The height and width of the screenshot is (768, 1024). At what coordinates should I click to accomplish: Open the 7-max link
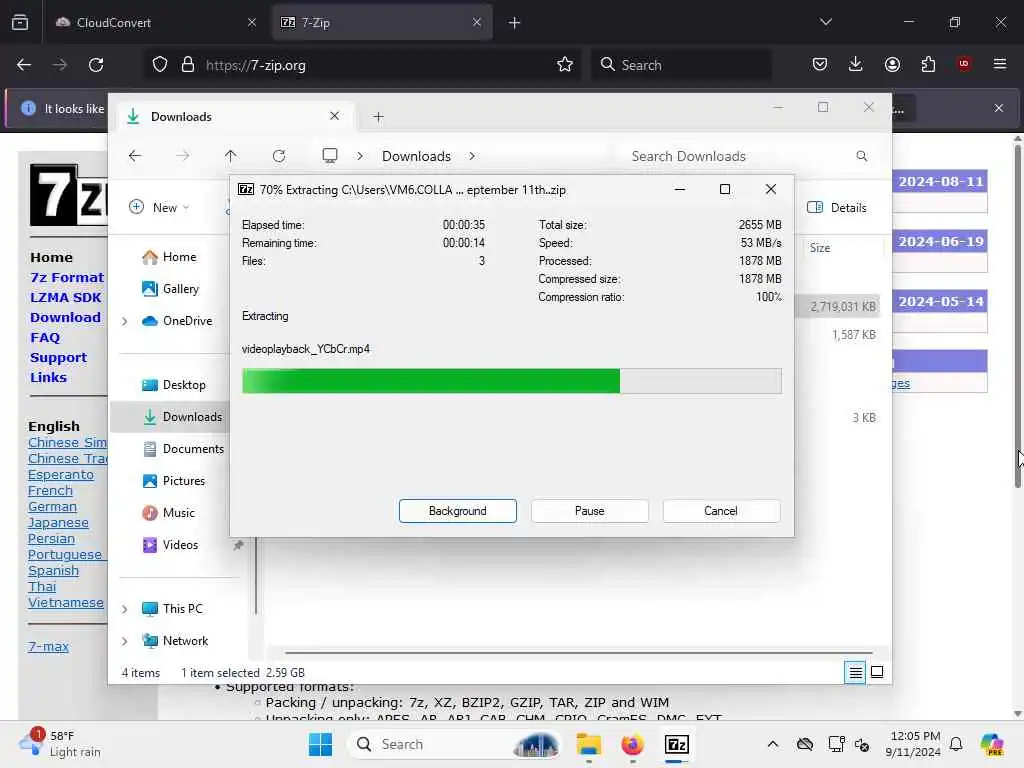[48, 647]
